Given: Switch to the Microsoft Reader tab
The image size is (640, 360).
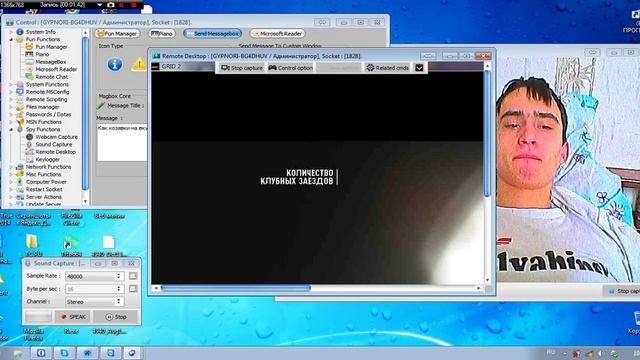Looking at the screenshot, I should 278,33.
